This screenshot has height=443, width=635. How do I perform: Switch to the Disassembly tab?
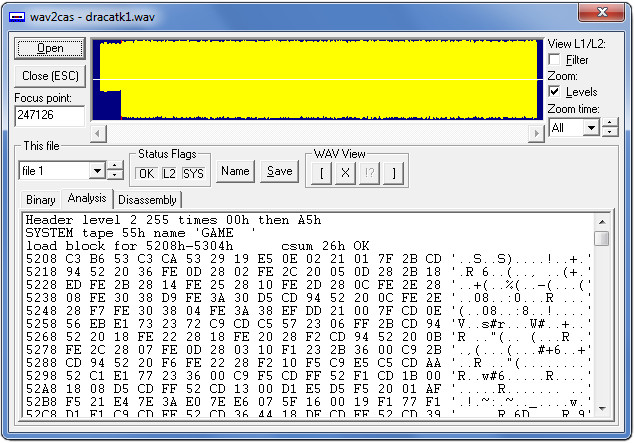pyautogui.click(x=147, y=200)
